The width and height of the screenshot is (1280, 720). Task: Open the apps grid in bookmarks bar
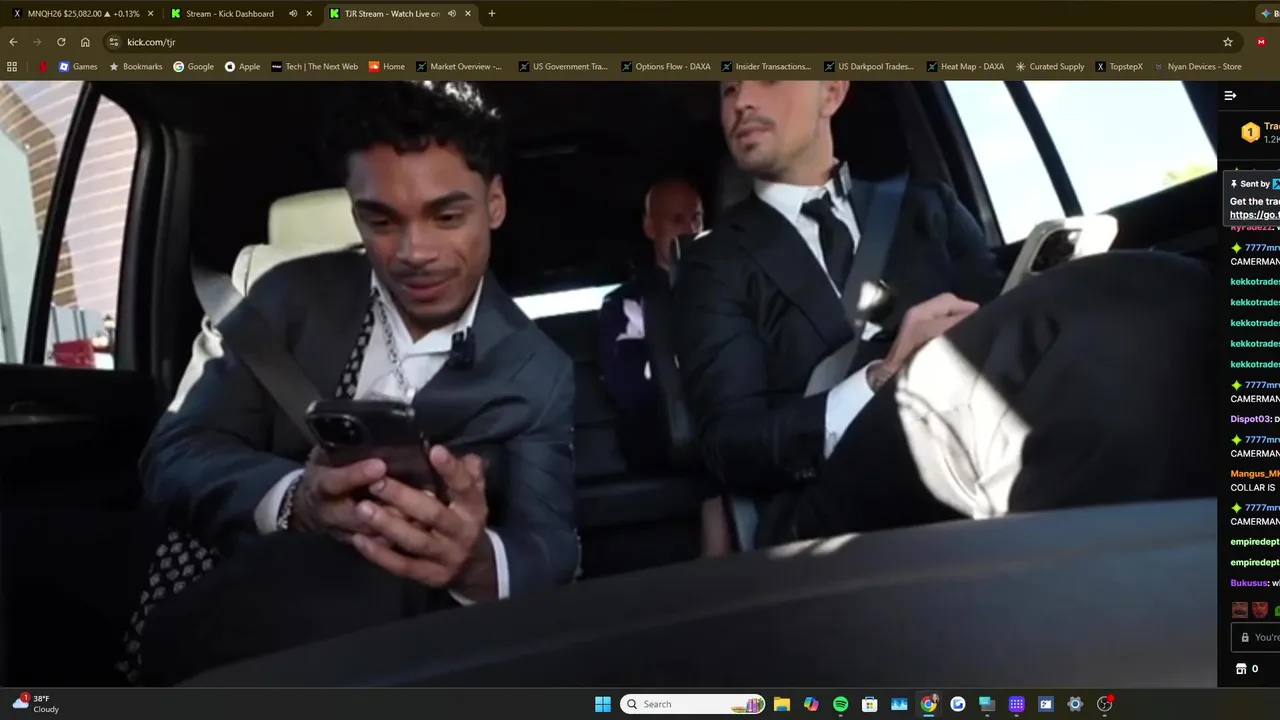point(12,67)
